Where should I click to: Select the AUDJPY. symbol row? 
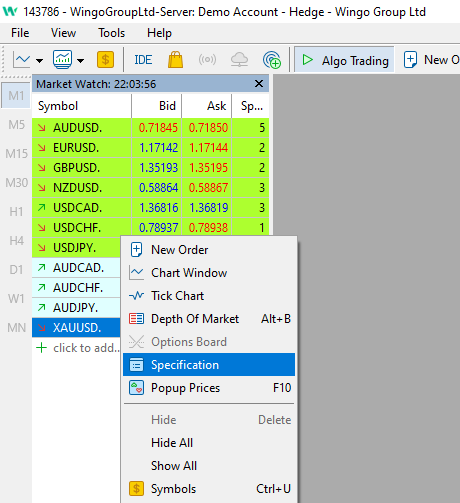76,308
